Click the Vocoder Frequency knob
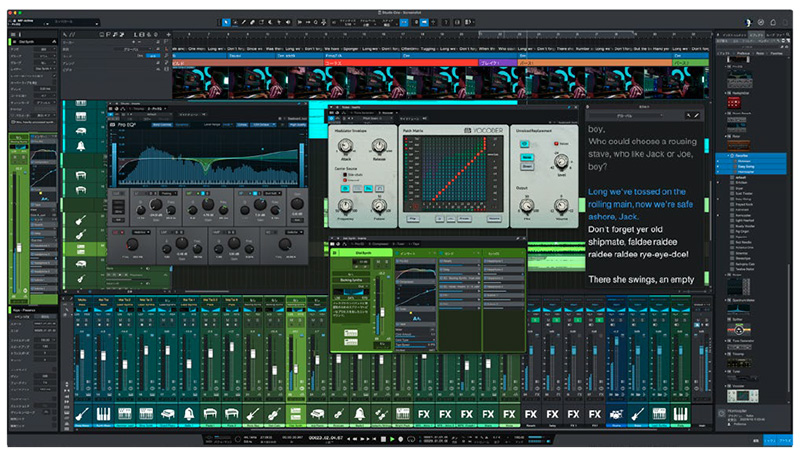The image size is (800, 454). coord(345,206)
